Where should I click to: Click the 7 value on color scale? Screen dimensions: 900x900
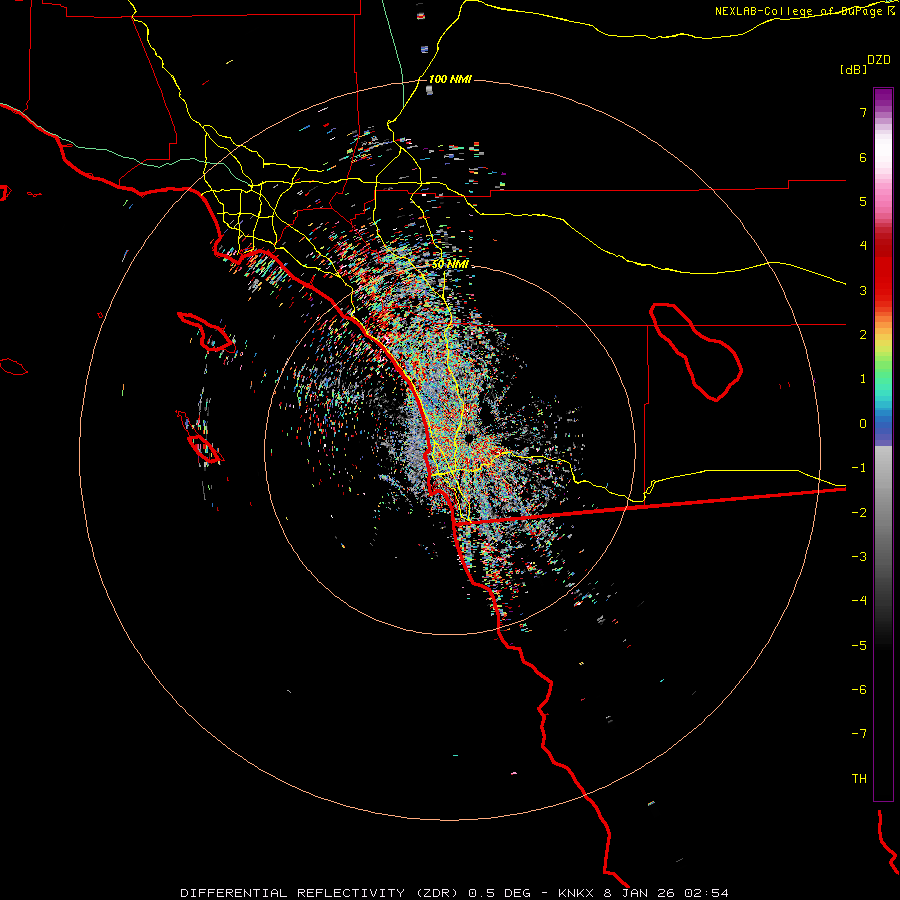point(863,112)
